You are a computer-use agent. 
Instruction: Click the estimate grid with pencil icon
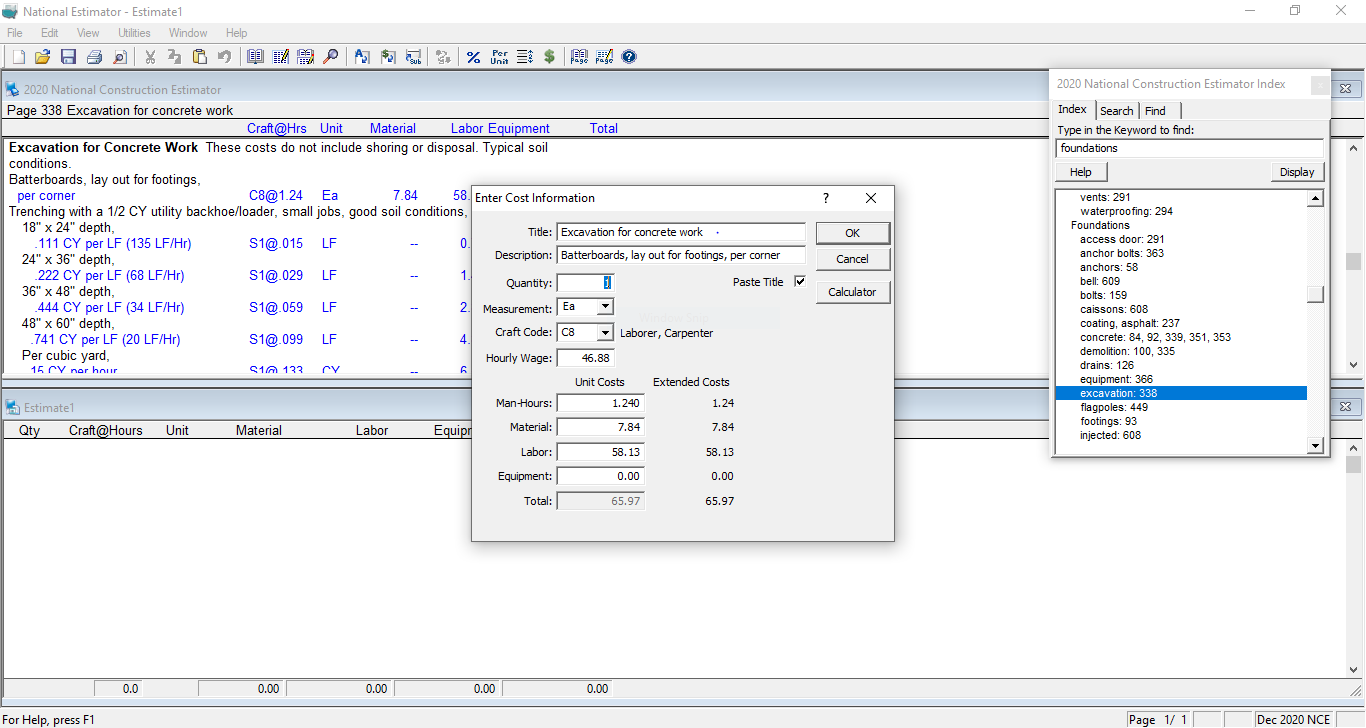(281, 57)
